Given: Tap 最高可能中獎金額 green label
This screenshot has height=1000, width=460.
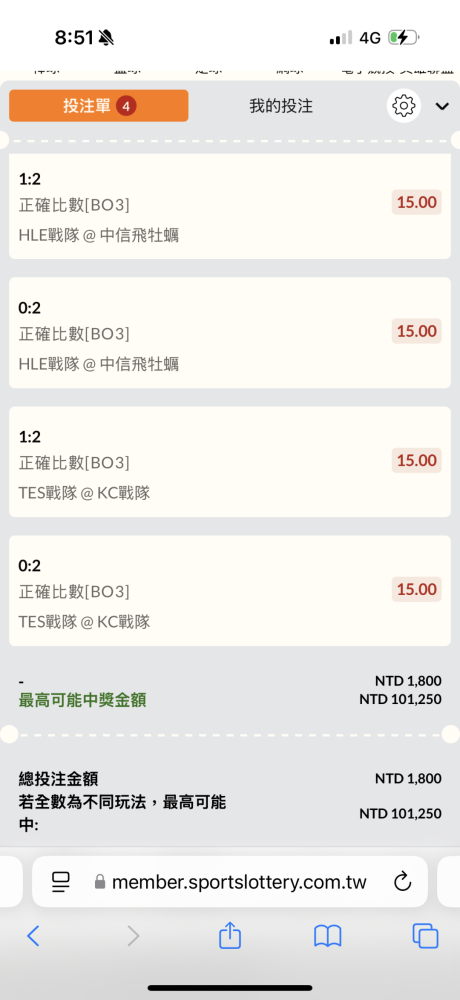Looking at the screenshot, I should click(82, 700).
